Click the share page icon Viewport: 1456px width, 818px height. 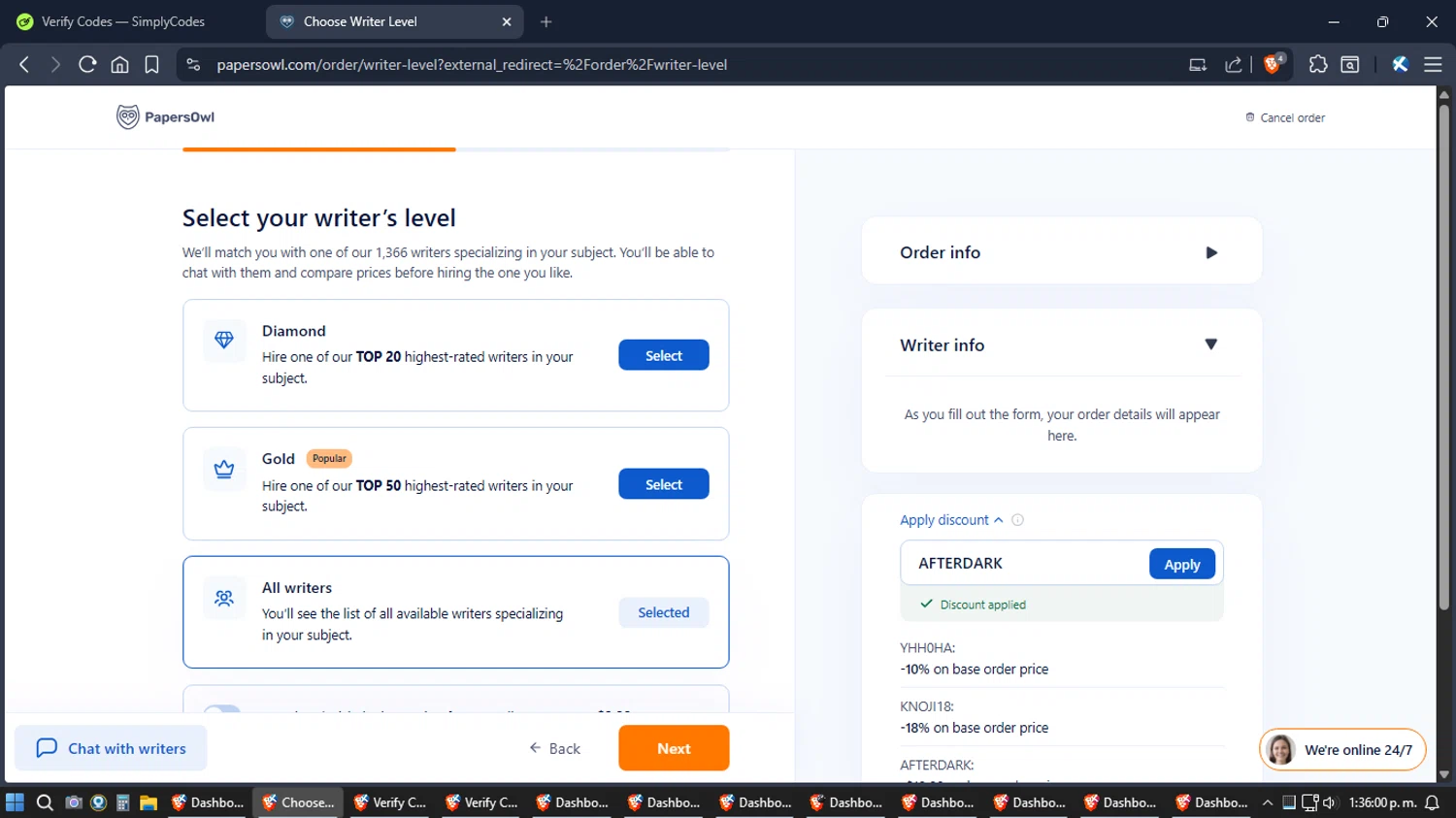(1234, 64)
